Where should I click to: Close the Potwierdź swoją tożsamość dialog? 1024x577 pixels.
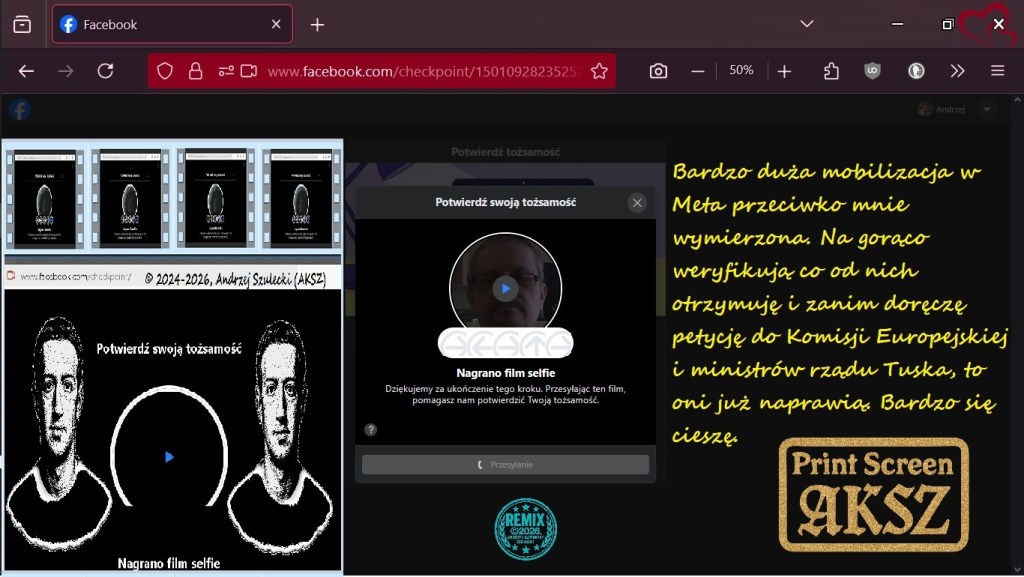tap(637, 203)
